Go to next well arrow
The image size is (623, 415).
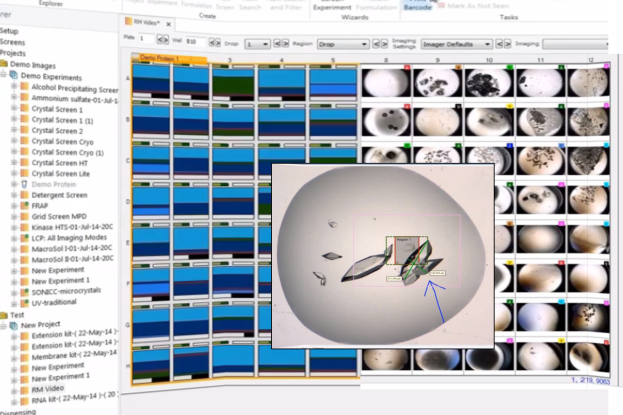point(218,42)
